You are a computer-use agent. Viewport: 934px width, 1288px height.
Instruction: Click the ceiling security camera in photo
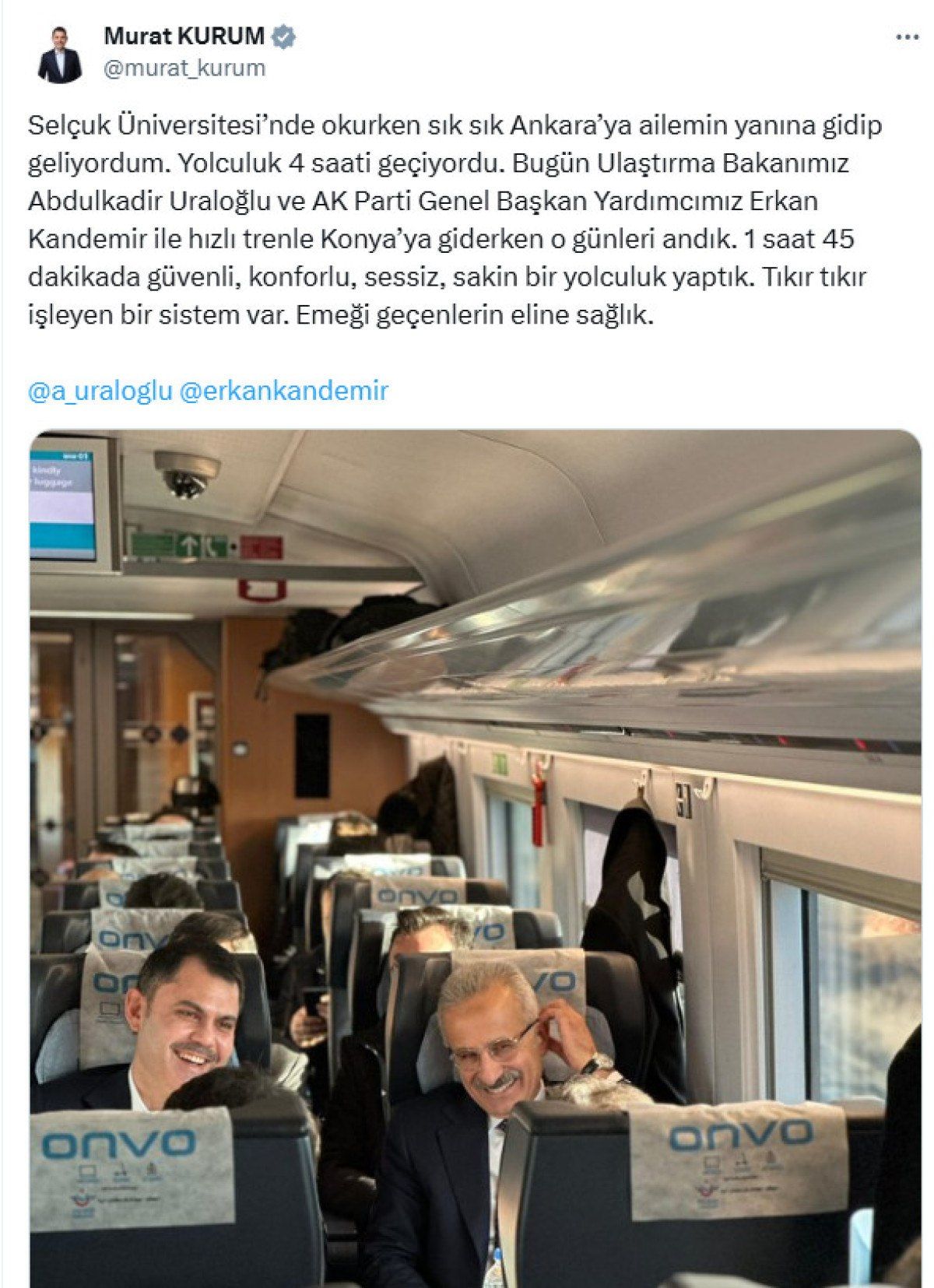click(x=186, y=473)
